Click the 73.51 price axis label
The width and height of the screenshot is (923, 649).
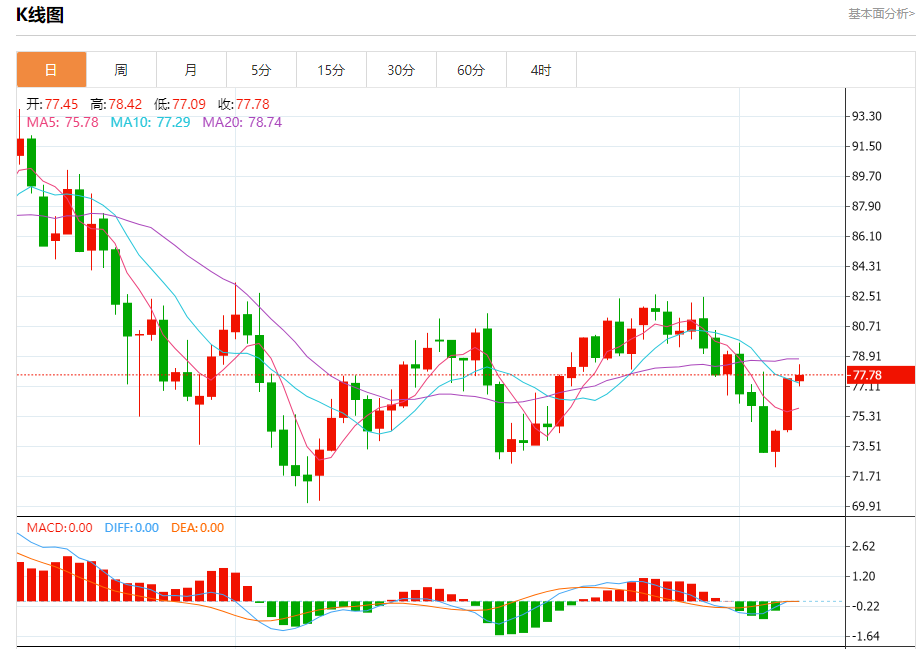(x=866, y=446)
